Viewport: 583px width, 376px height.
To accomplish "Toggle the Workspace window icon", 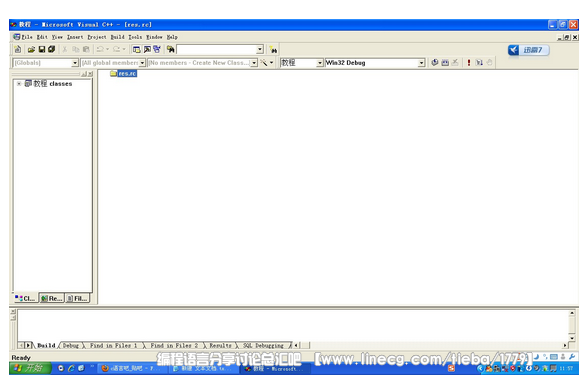I will [x=137, y=49].
